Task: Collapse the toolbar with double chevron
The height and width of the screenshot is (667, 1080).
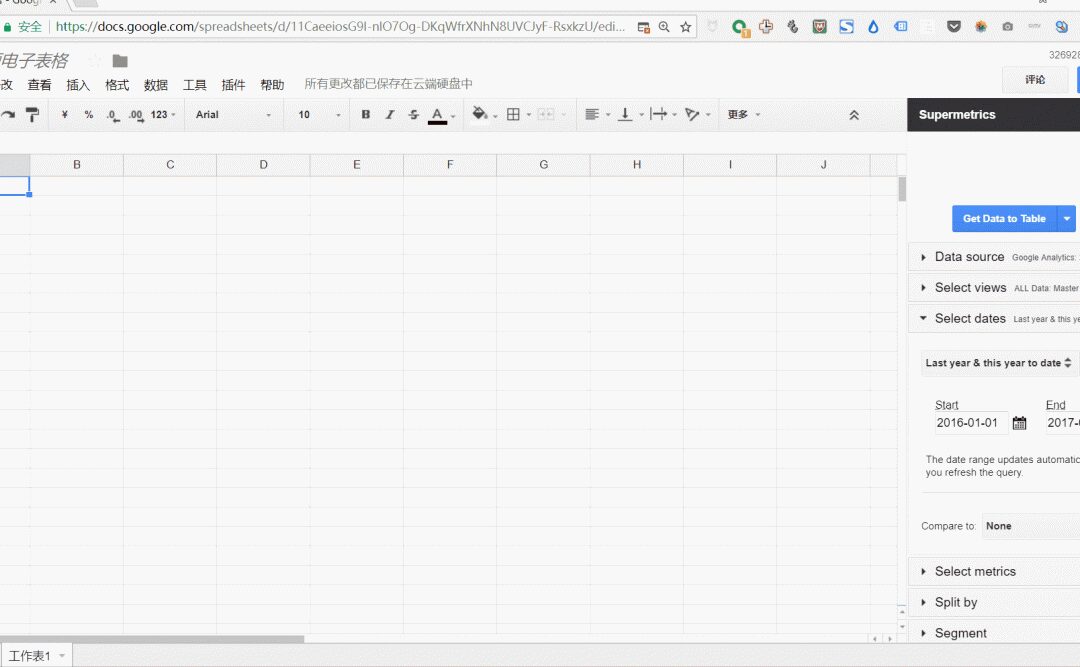Action: (854, 115)
